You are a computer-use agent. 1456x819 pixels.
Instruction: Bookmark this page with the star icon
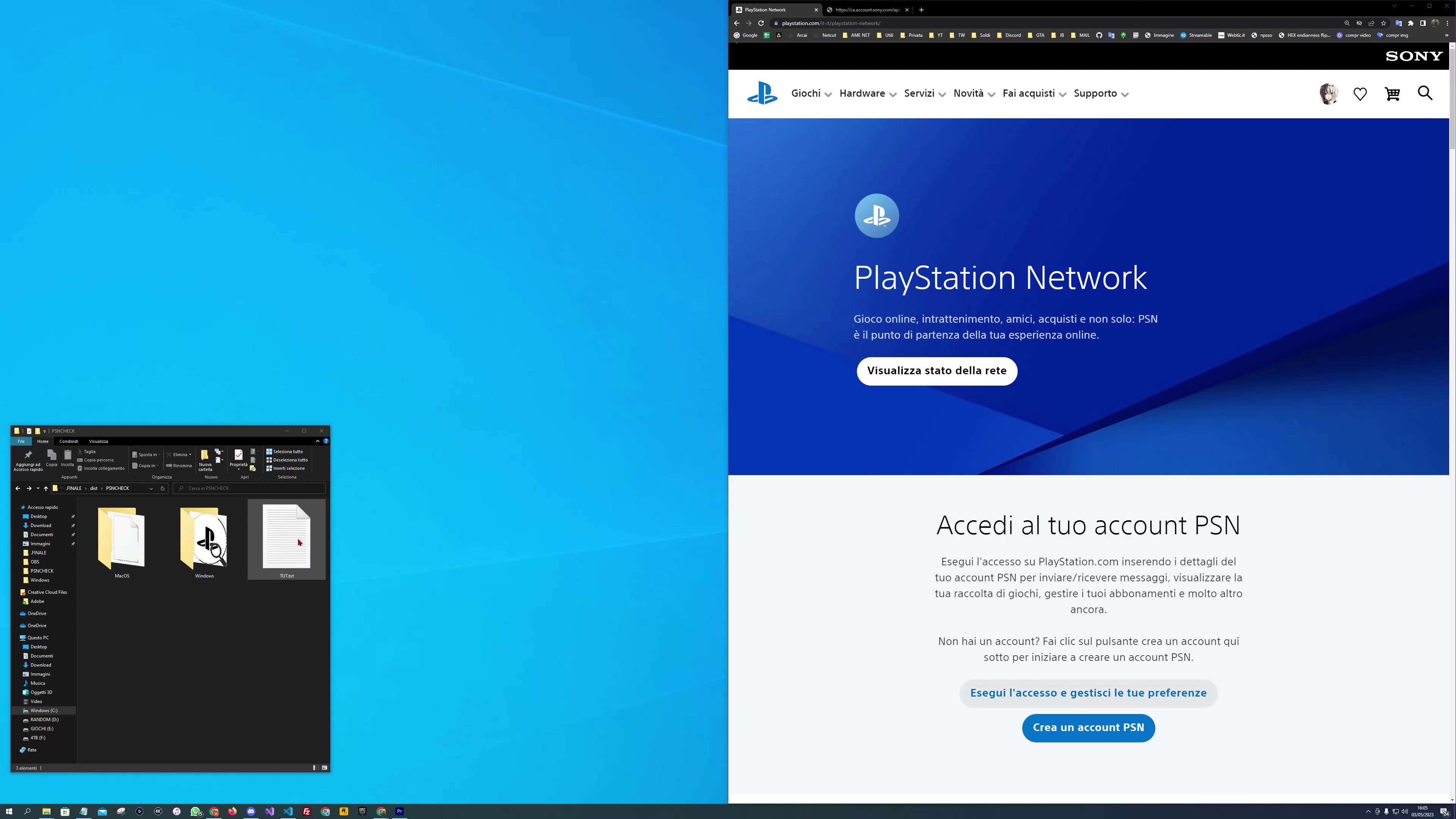pos(1383,23)
